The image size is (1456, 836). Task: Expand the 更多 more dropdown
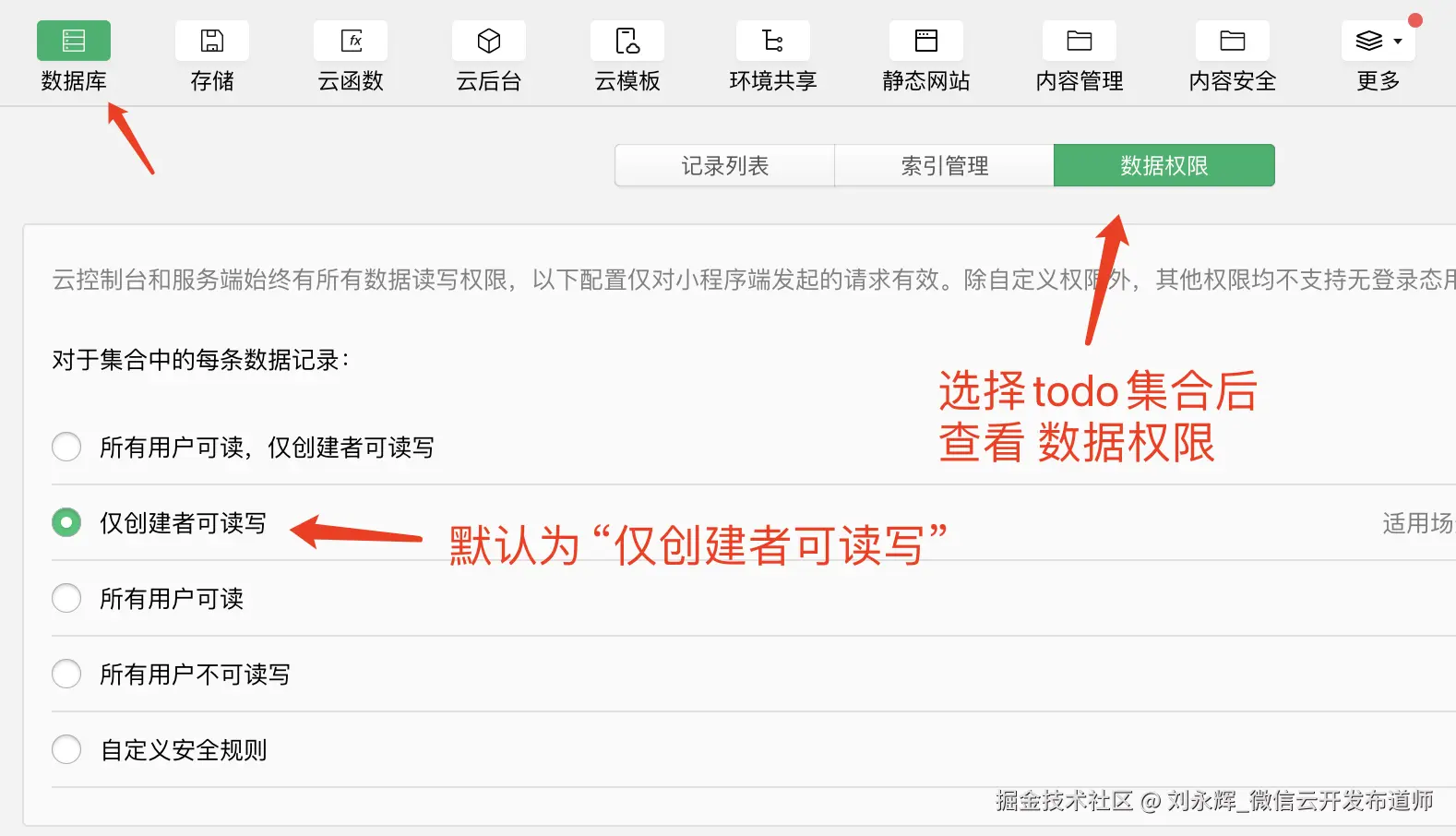[x=1378, y=41]
